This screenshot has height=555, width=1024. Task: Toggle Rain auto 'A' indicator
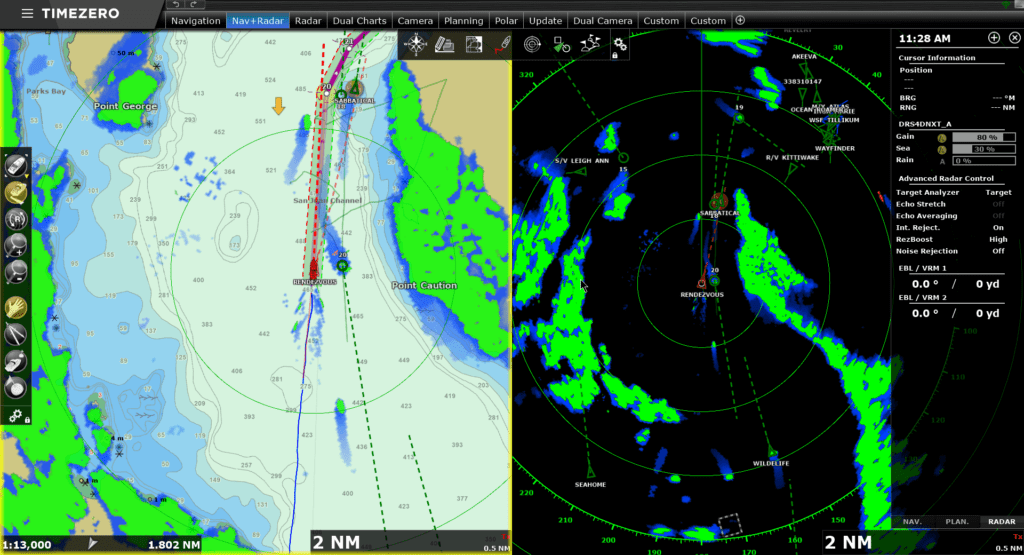(x=942, y=161)
